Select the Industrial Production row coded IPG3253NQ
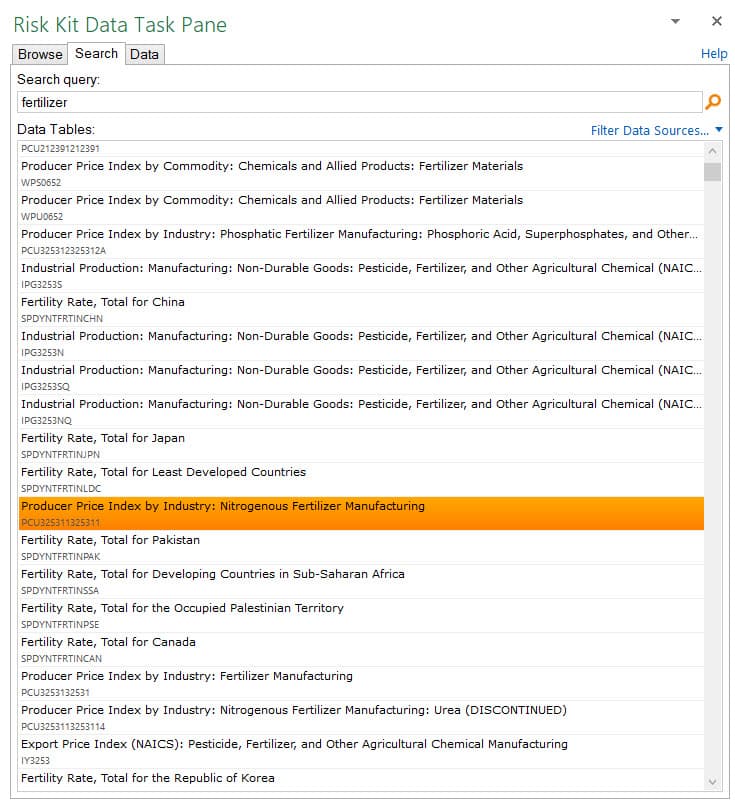The image size is (735, 803). (361, 411)
